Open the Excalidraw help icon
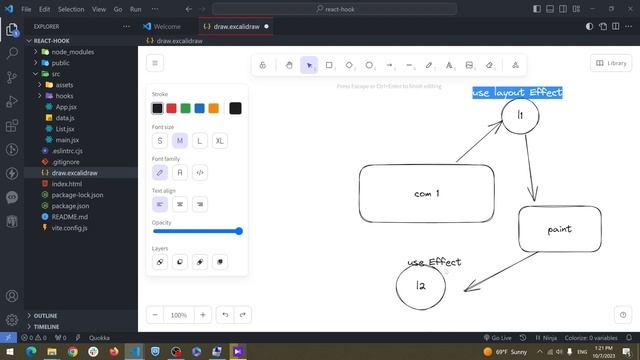Viewport: 640px width, 360px height. 623,315
